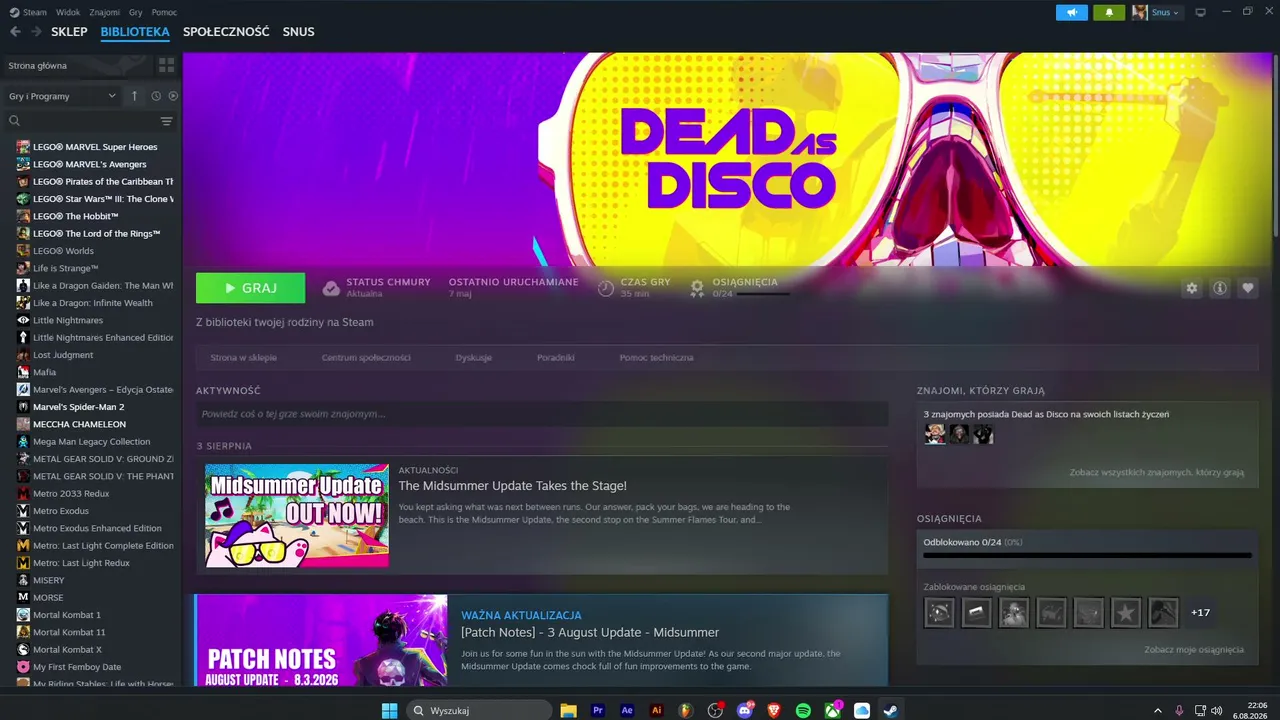Sort library with the up arrow button
Viewport: 1280px width, 720px height.
pyautogui.click(x=135, y=96)
